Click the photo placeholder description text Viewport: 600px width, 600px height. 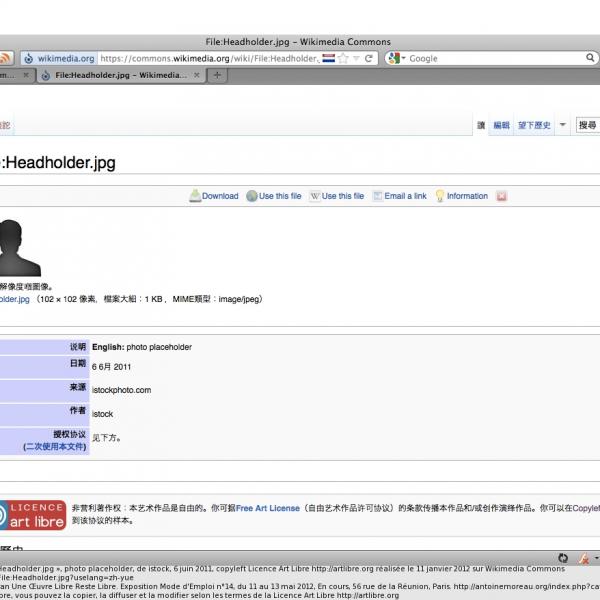coord(159,347)
